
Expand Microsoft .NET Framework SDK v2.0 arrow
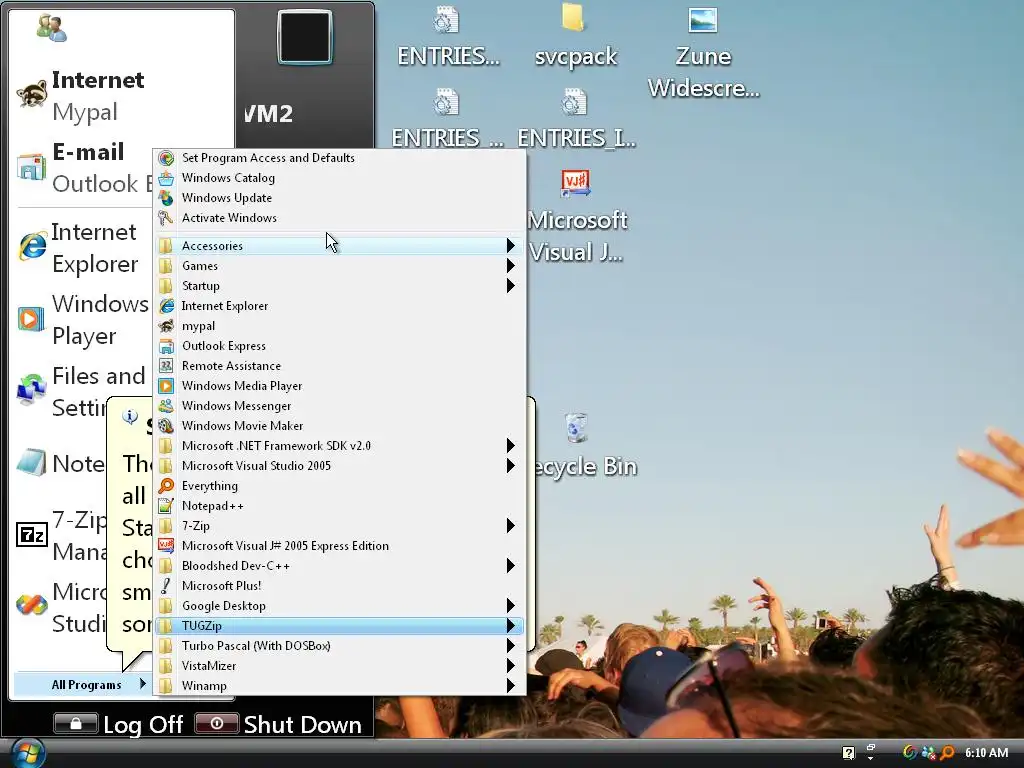[511, 446]
